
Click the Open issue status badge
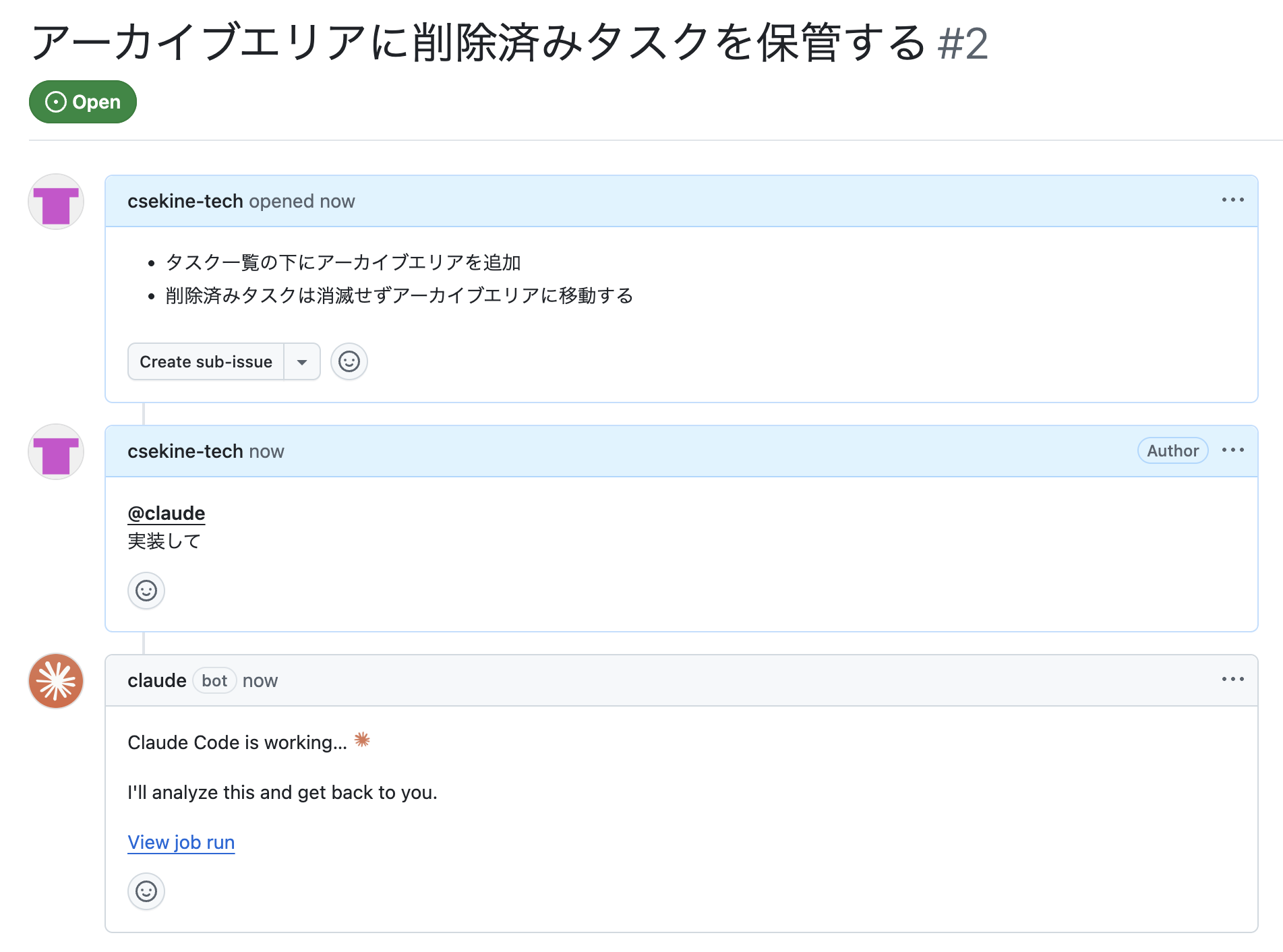(82, 102)
